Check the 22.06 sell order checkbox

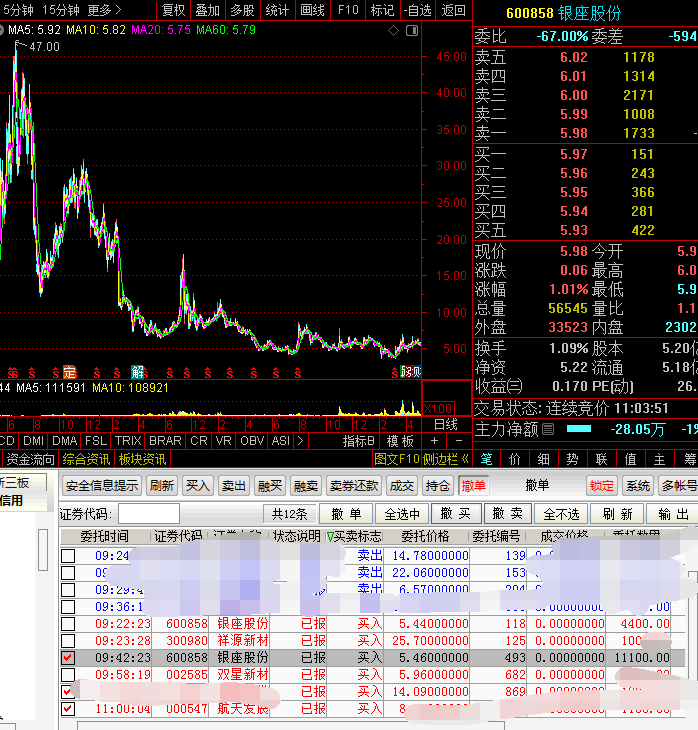(68, 573)
